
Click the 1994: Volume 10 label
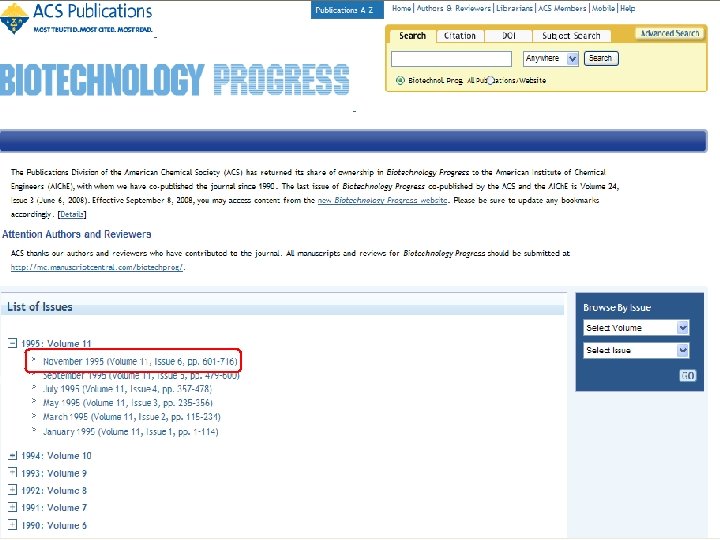(x=56, y=456)
